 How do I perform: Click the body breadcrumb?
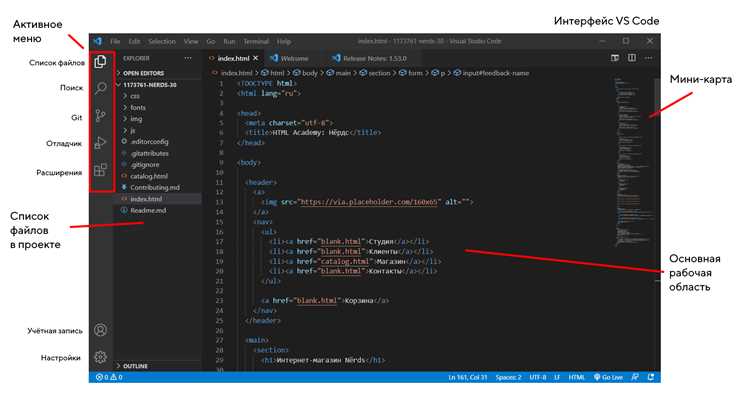pos(306,73)
